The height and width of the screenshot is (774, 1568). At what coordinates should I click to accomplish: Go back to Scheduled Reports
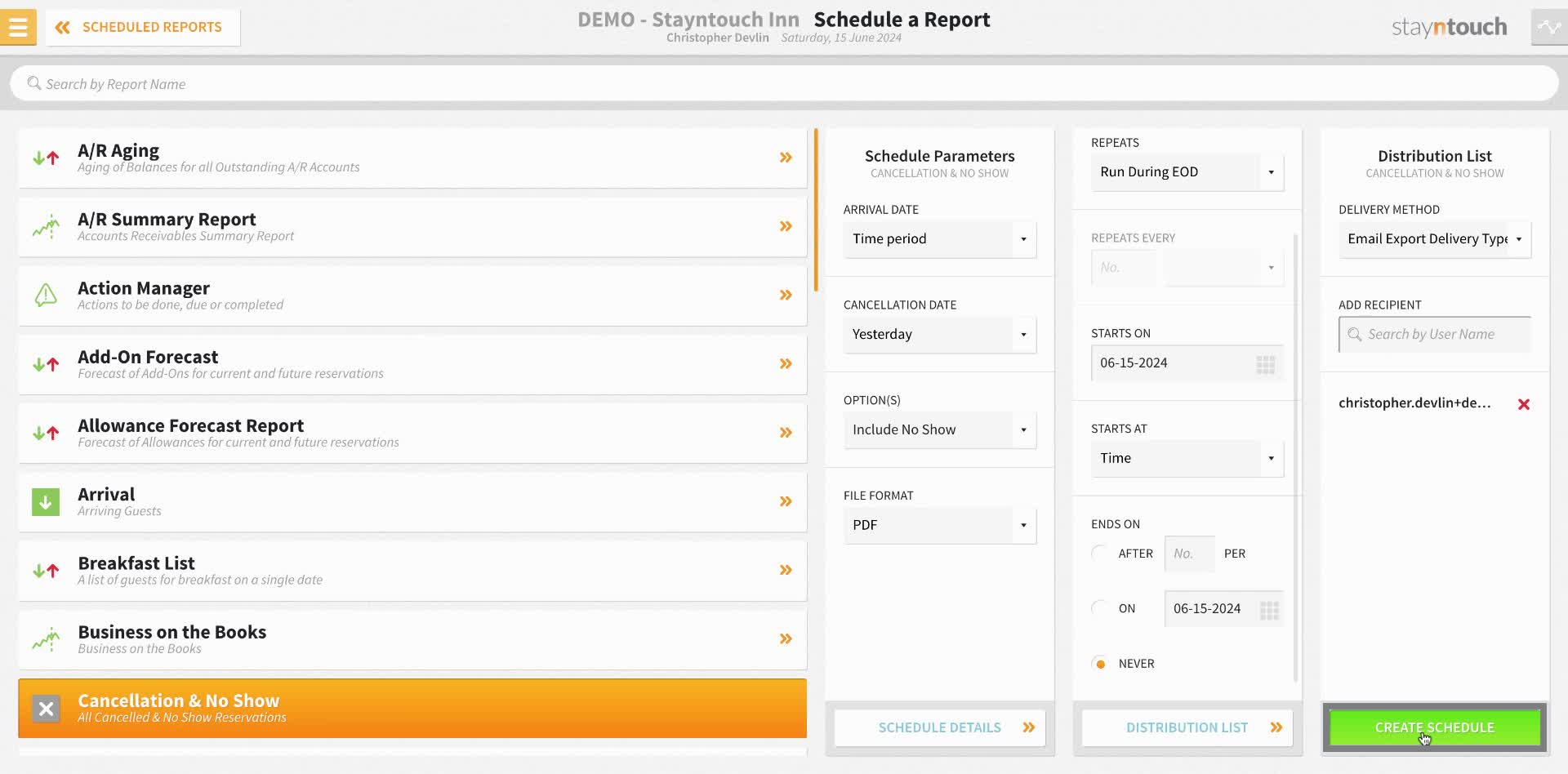(x=143, y=27)
